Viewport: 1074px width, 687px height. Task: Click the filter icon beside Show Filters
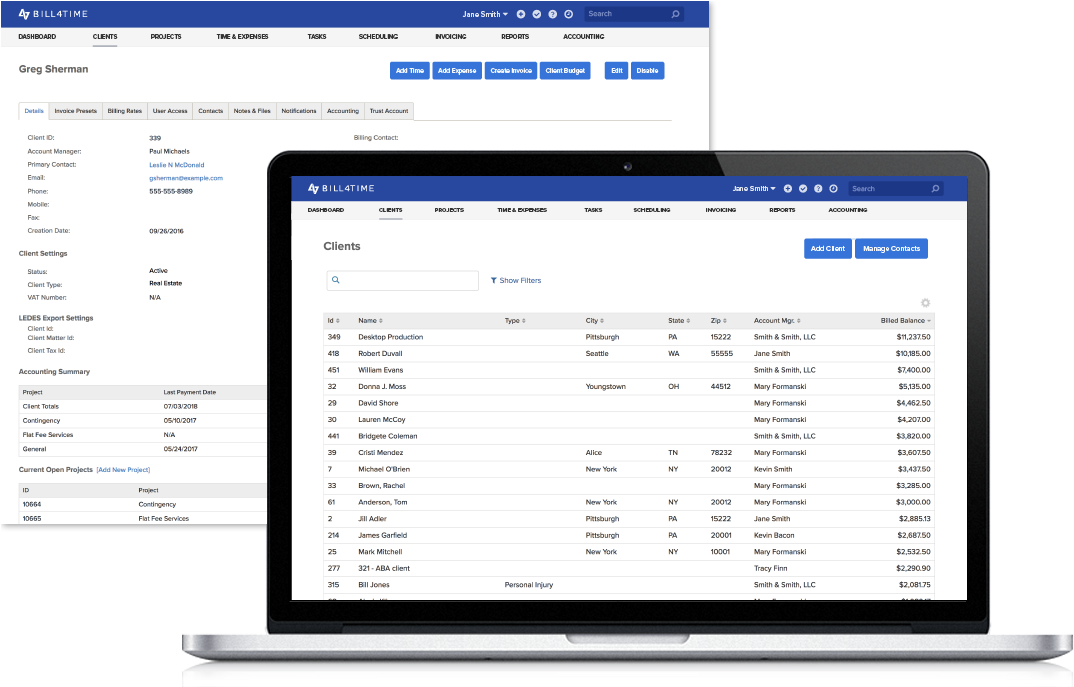(493, 280)
